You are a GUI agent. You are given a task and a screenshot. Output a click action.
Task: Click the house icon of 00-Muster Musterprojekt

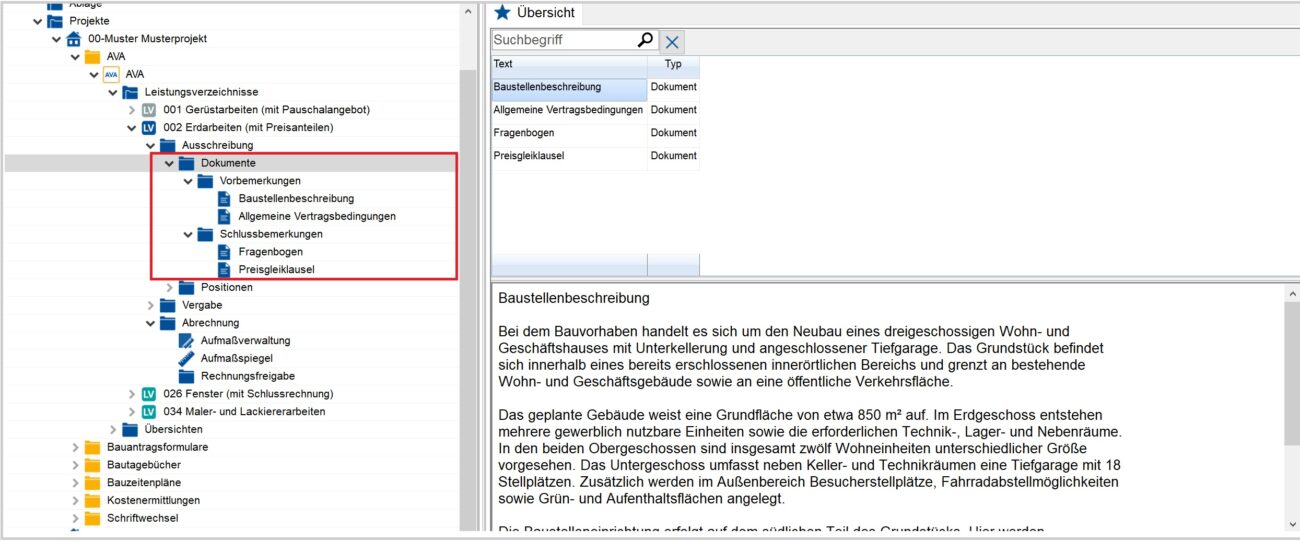(x=74, y=39)
